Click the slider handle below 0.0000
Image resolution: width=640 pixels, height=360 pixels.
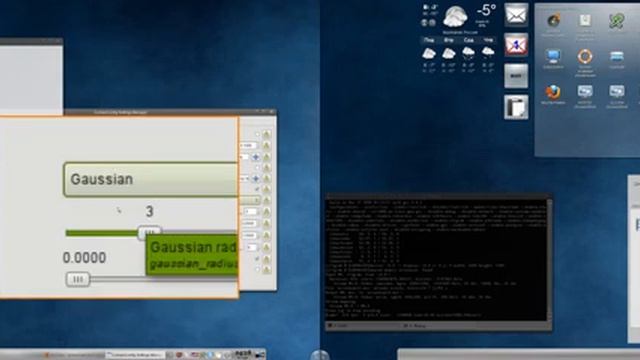click(x=78, y=279)
